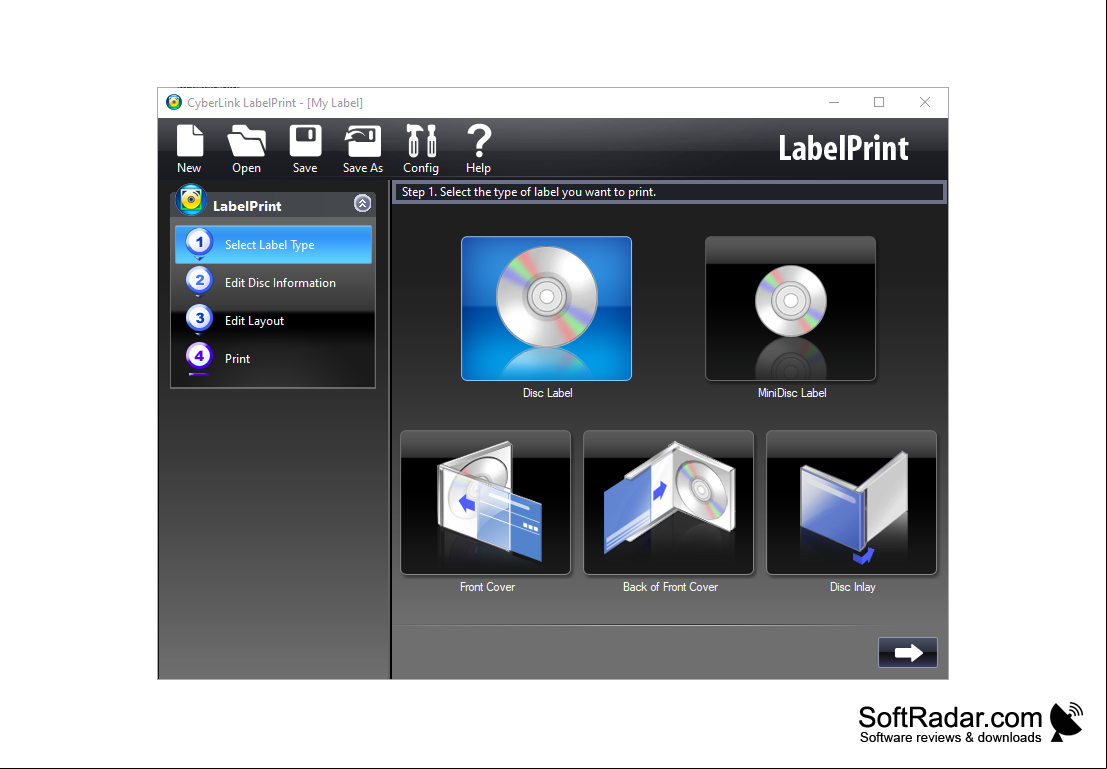Choose the MiniDisc Label thumbnail
The height and width of the screenshot is (769, 1107).
[x=791, y=309]
